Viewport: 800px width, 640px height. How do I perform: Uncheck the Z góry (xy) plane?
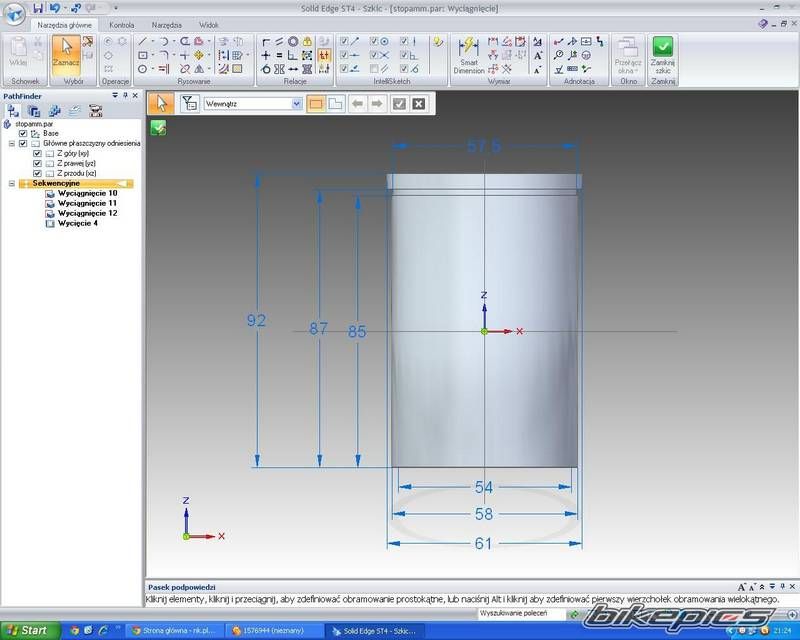click(37, 153)
